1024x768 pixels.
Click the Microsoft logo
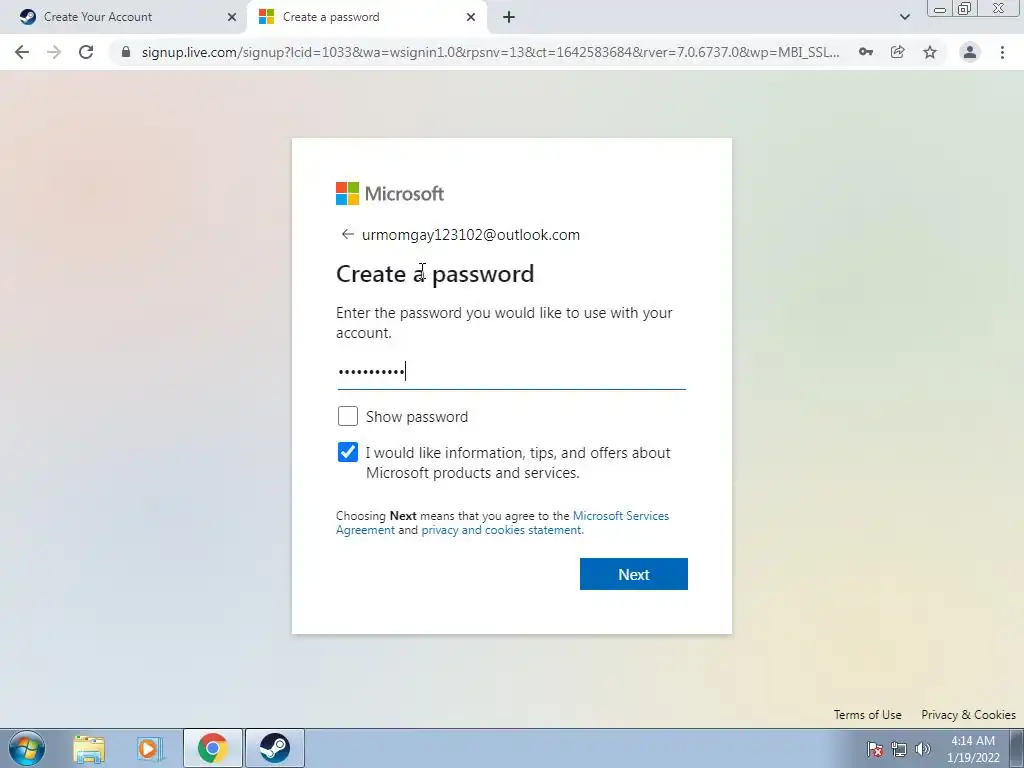click(x=390, y=193)
